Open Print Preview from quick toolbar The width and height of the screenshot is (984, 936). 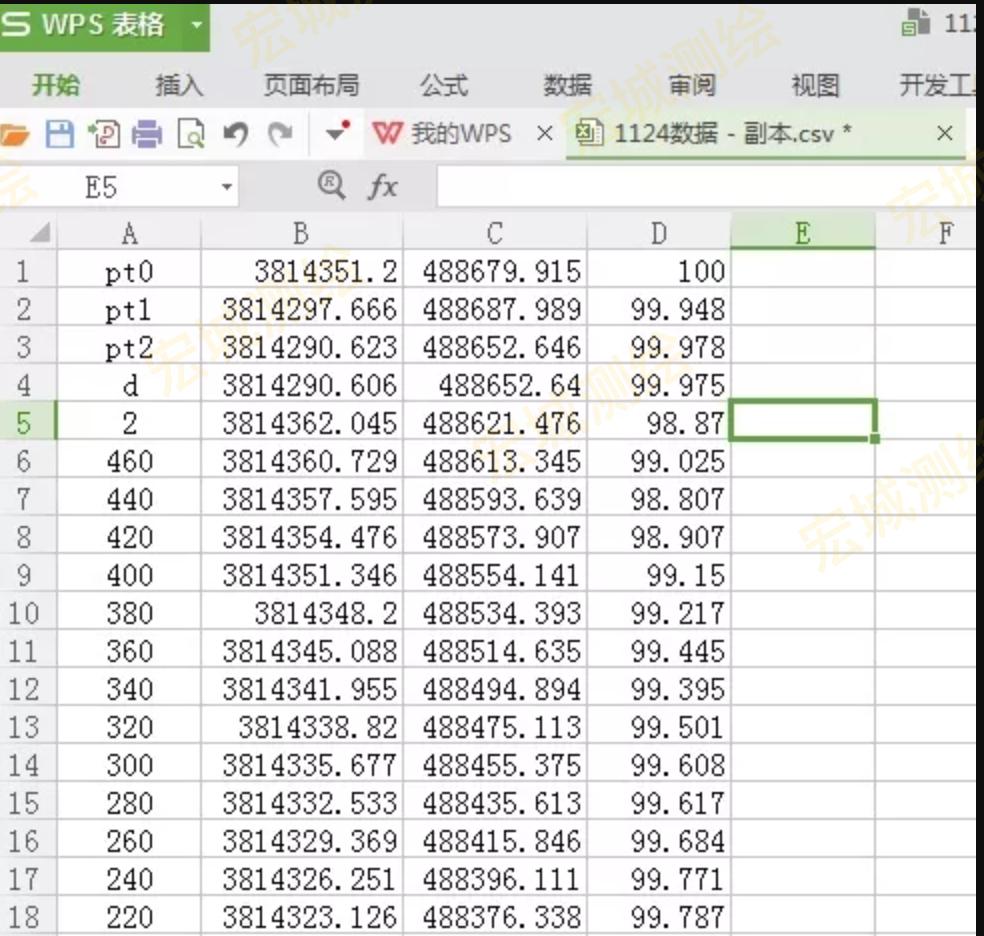click(x=191, y=134)
